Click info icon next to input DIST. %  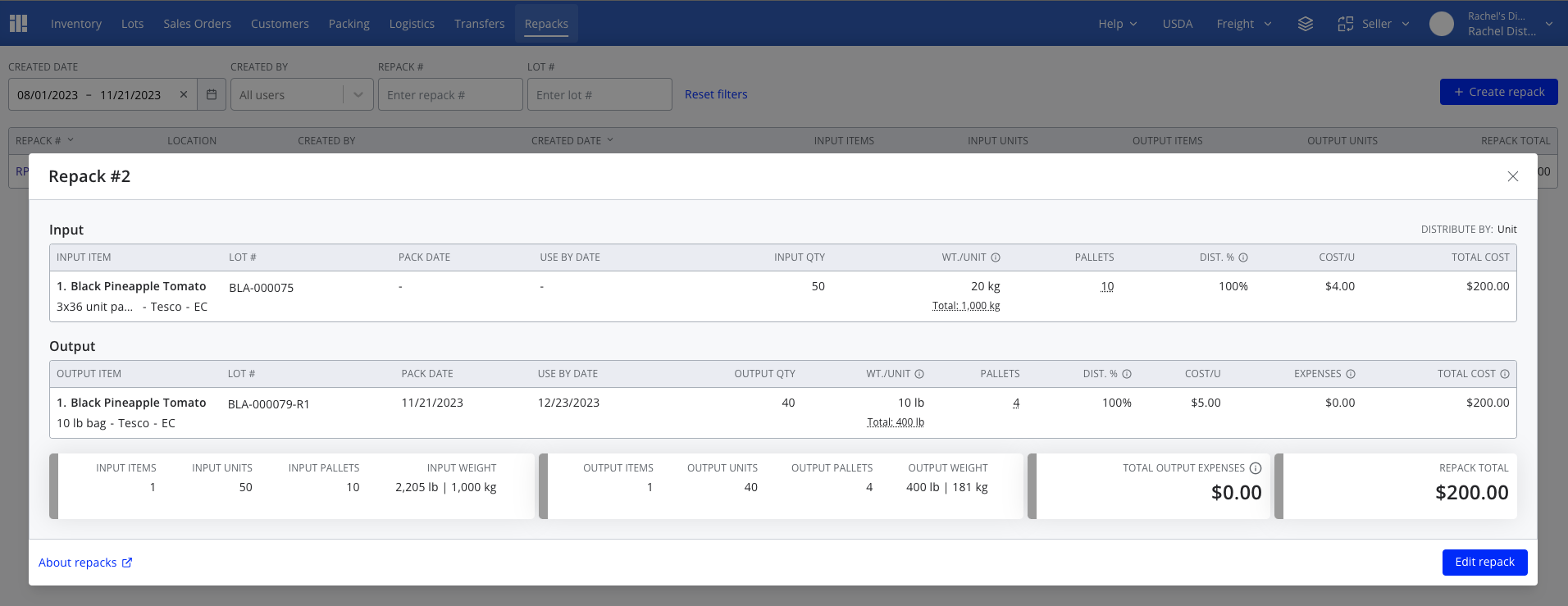tap(1243, 257)
